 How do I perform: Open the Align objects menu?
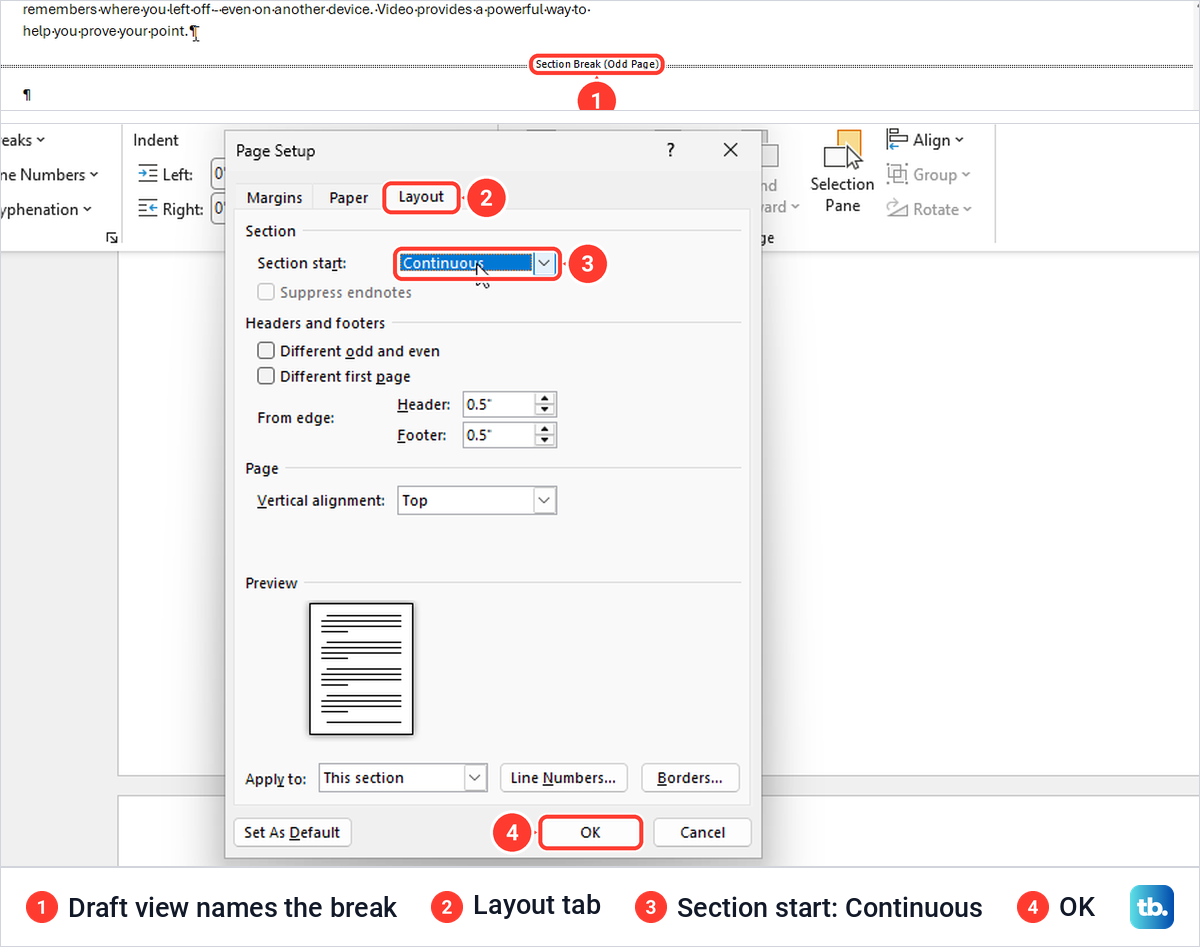tap(925, 140)
